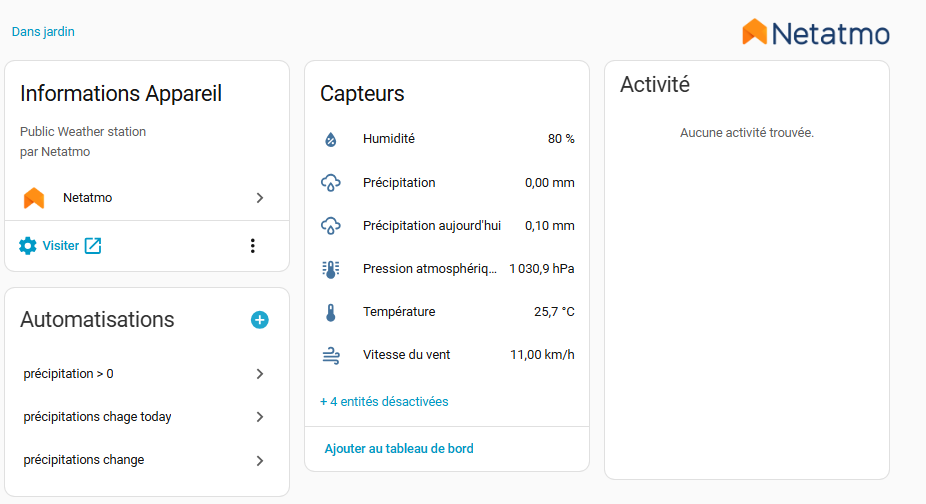The height and width of the screenshot is (504, 926).
Task: Show the '+ 4 entités désactivées' link
Action: tap(384, 402)
